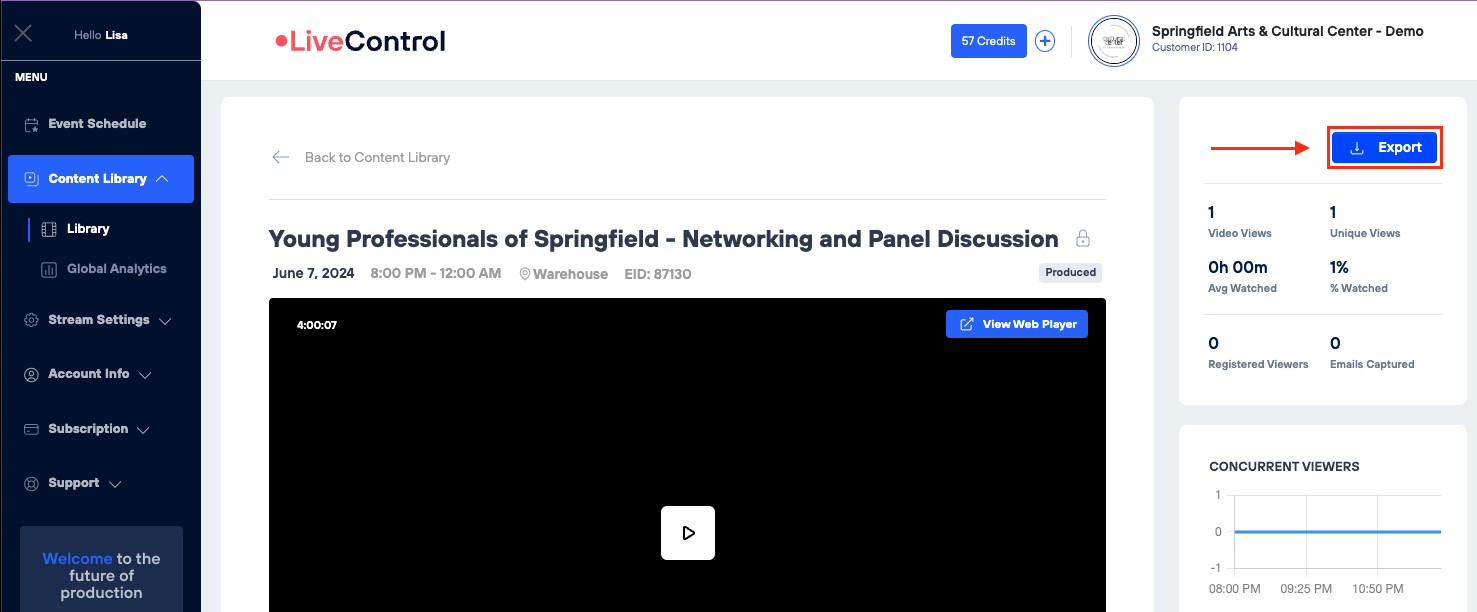Image resolution: width=1477 pixels, height=612 pixels.
Task: Expand the Subscription dropdown
Action: [143, 430]
